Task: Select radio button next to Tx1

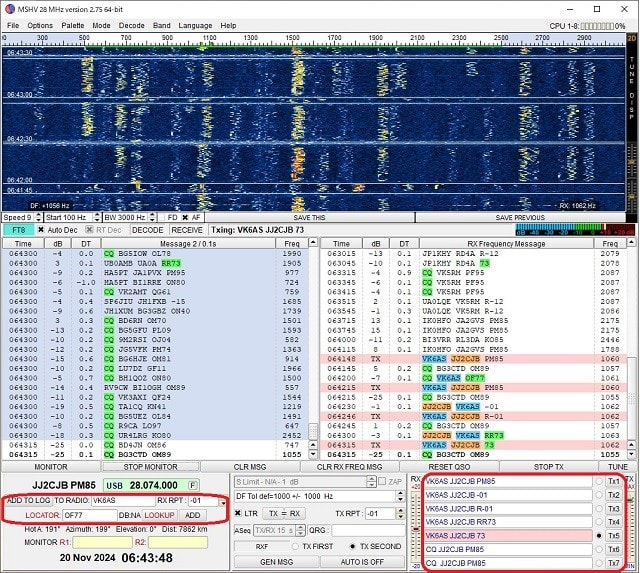Action: click(x=599, y=482)
